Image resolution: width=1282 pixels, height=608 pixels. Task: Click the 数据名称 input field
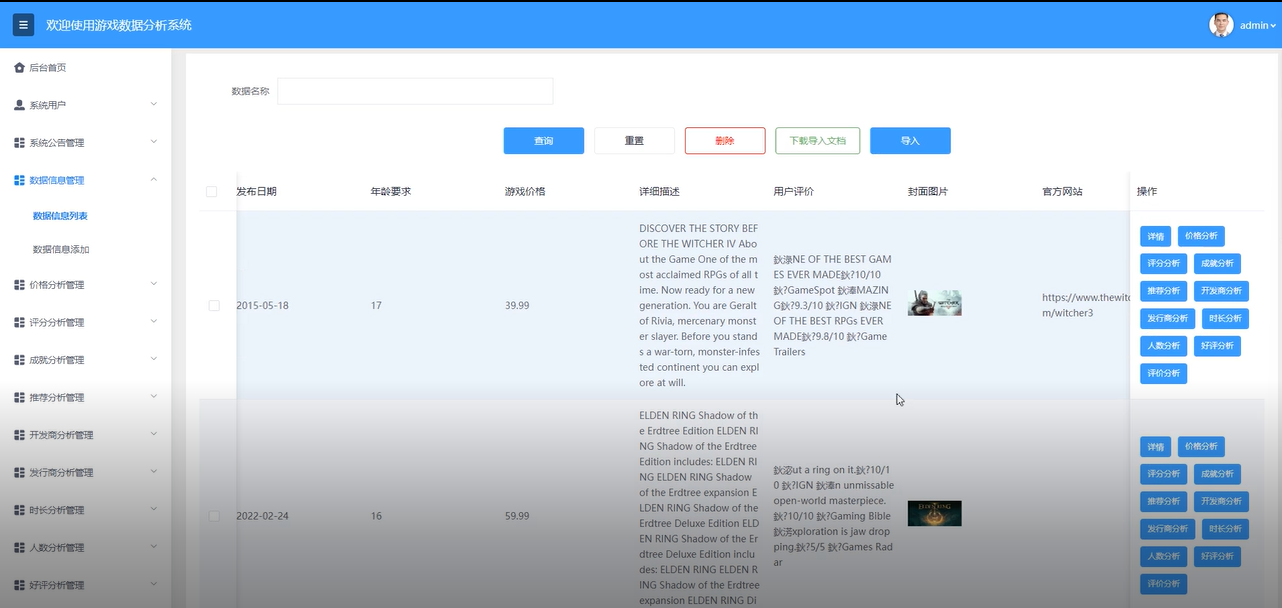(x=414, y=90)
